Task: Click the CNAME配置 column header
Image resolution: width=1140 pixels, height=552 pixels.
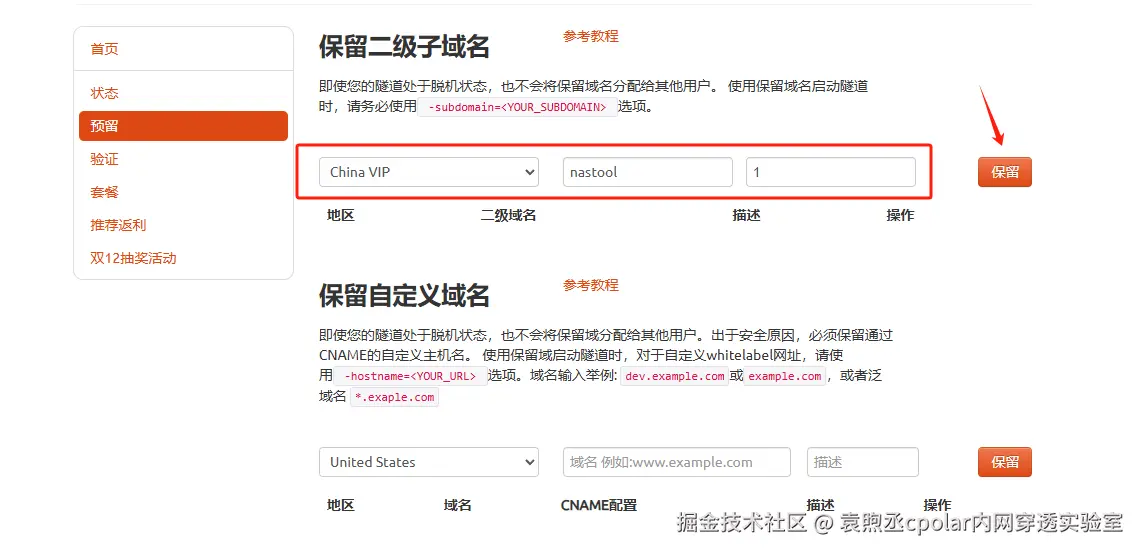Action: click(599, 505)
